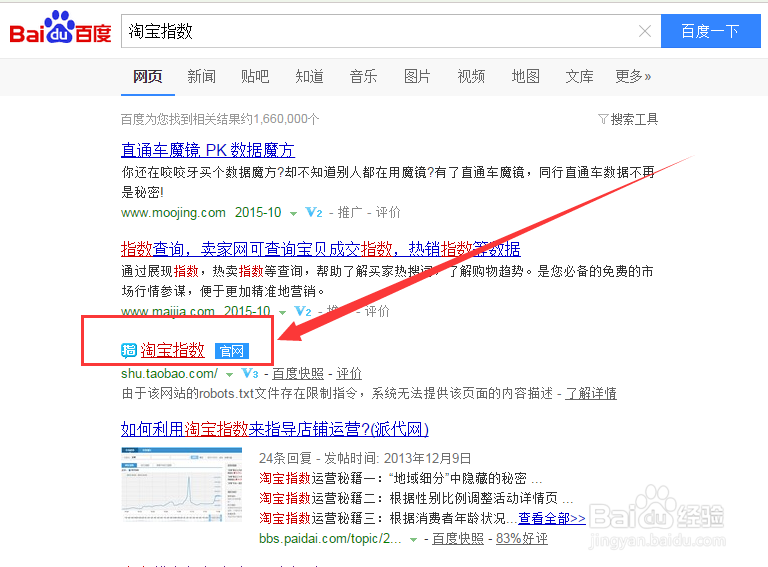Open 百度快照 for shu.taobao.com

(298, 374)
